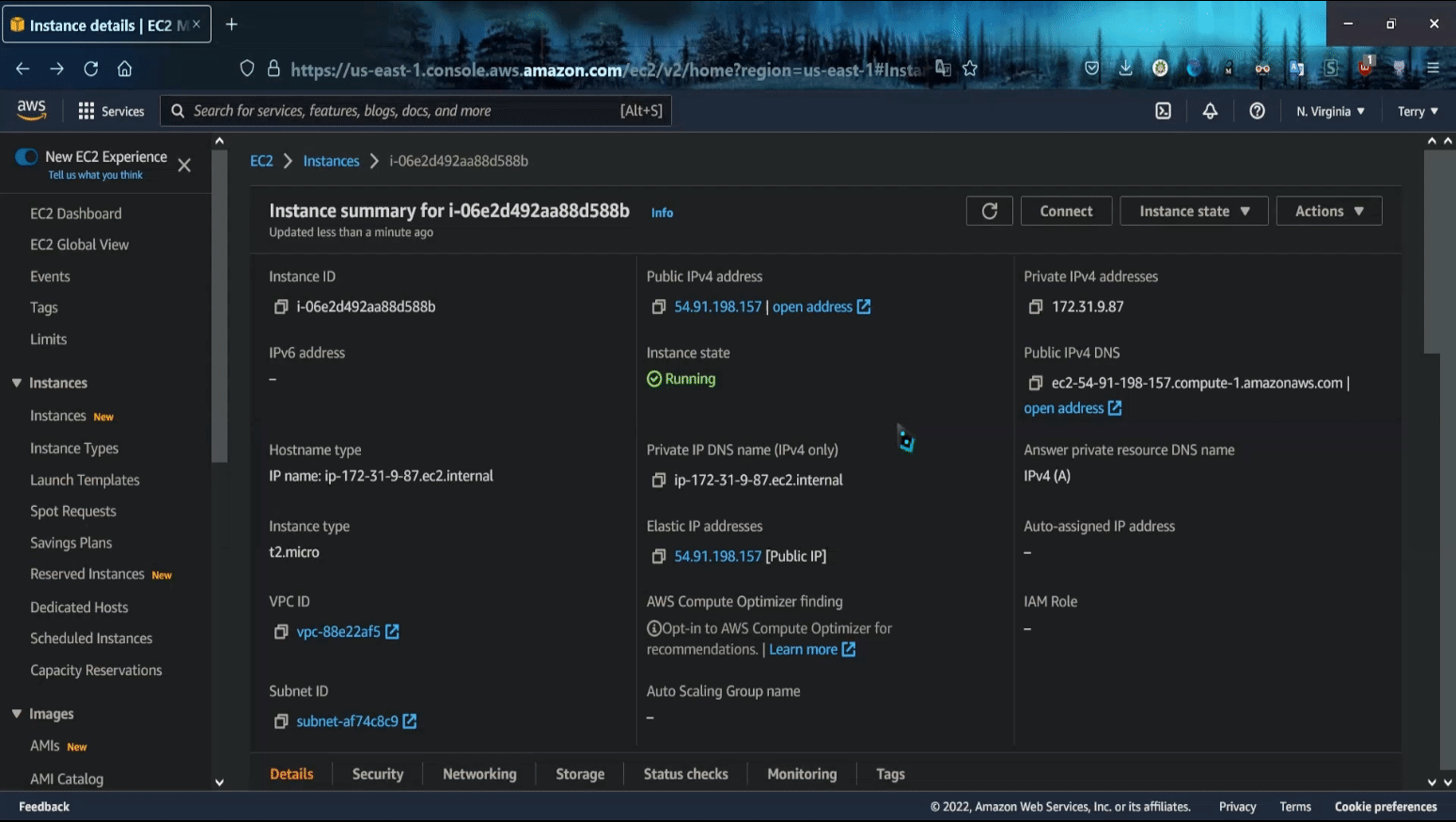The width and height of the screenshot is (1456, 822).
Task: Open the Feedback link in footer
Action: [44, 807]
